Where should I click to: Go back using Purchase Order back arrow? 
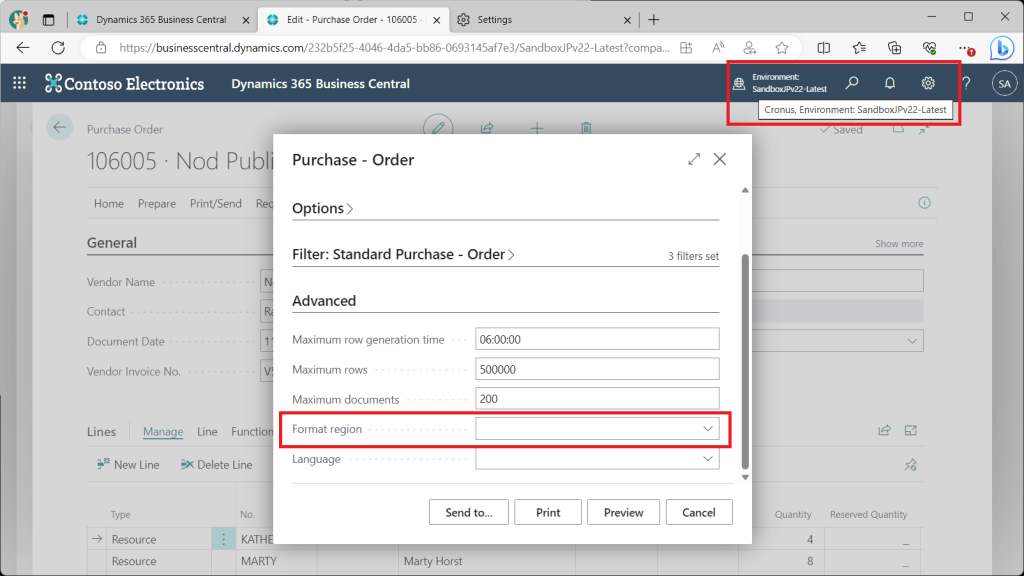[x=59, y=127]
